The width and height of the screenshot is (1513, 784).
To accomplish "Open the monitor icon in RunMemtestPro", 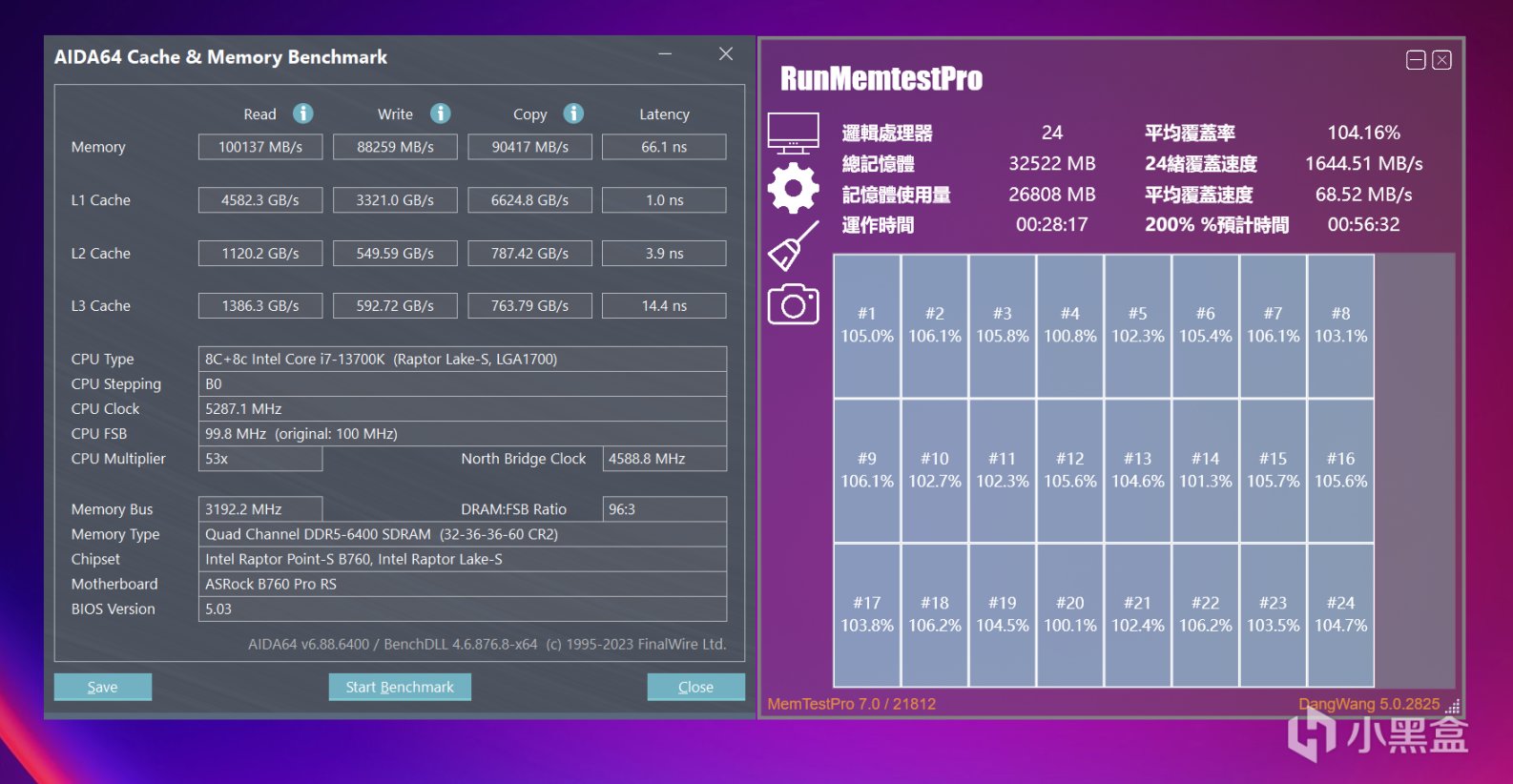I will tap(794, 134).
